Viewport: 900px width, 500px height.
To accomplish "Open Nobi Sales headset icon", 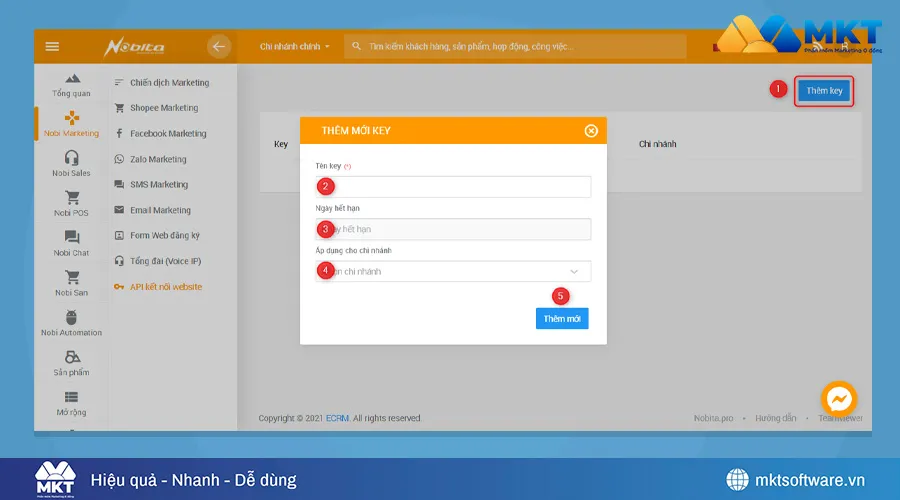I will pyautogui.click(x=71, y=158).
